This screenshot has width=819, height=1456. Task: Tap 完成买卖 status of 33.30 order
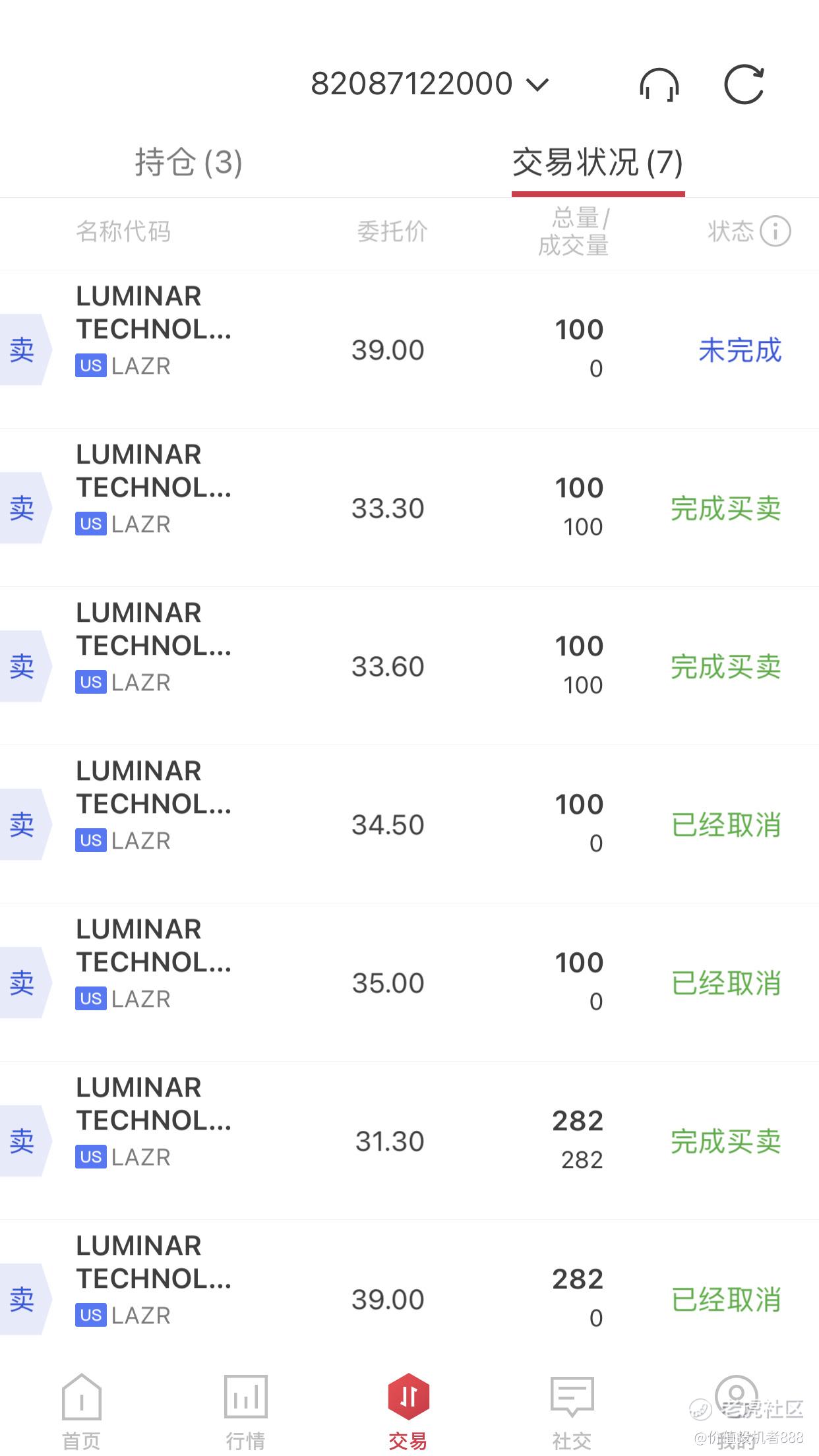pyautogui.click(x=725, y=508)
